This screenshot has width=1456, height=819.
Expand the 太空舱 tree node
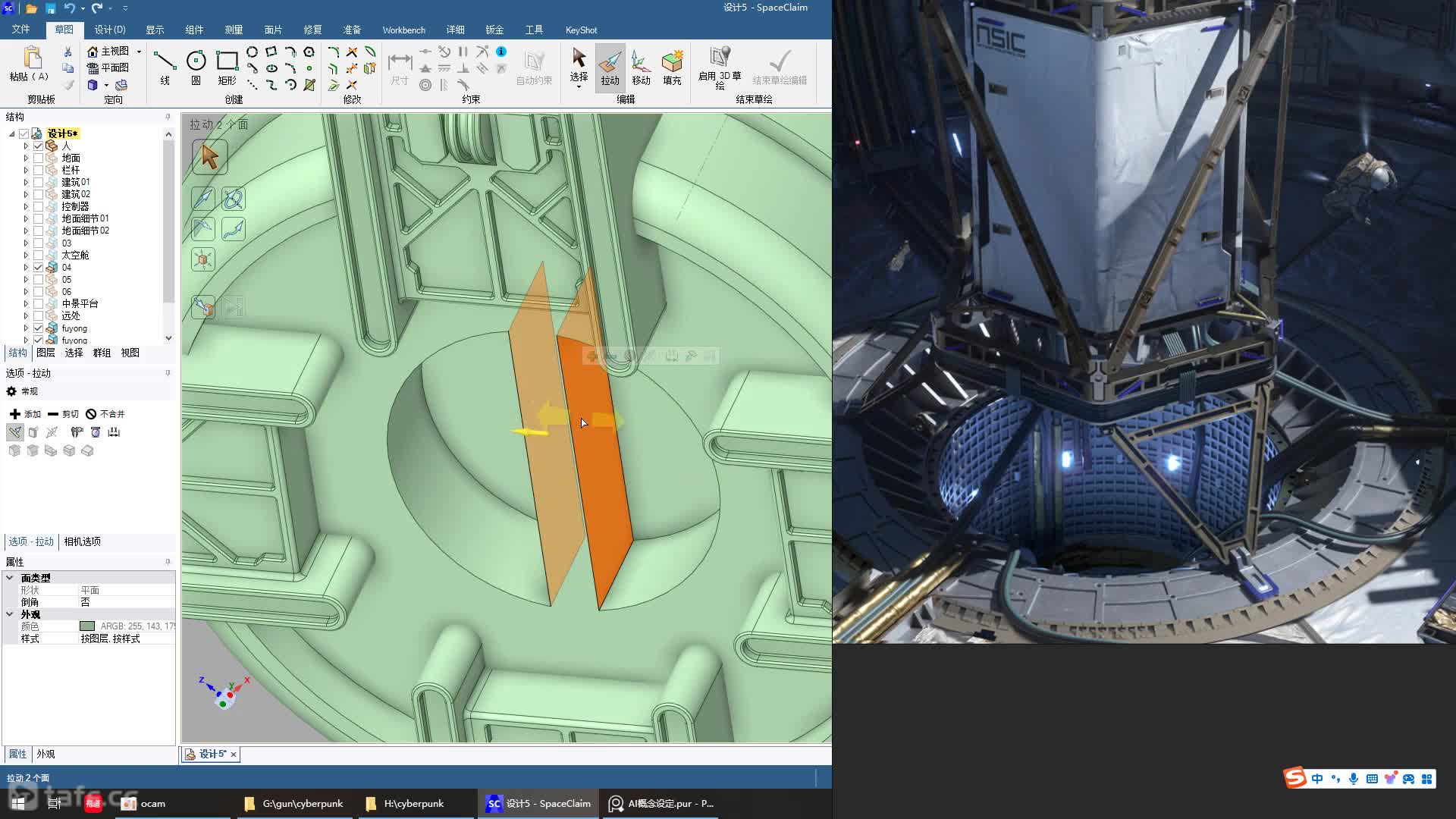click(26, 255)
